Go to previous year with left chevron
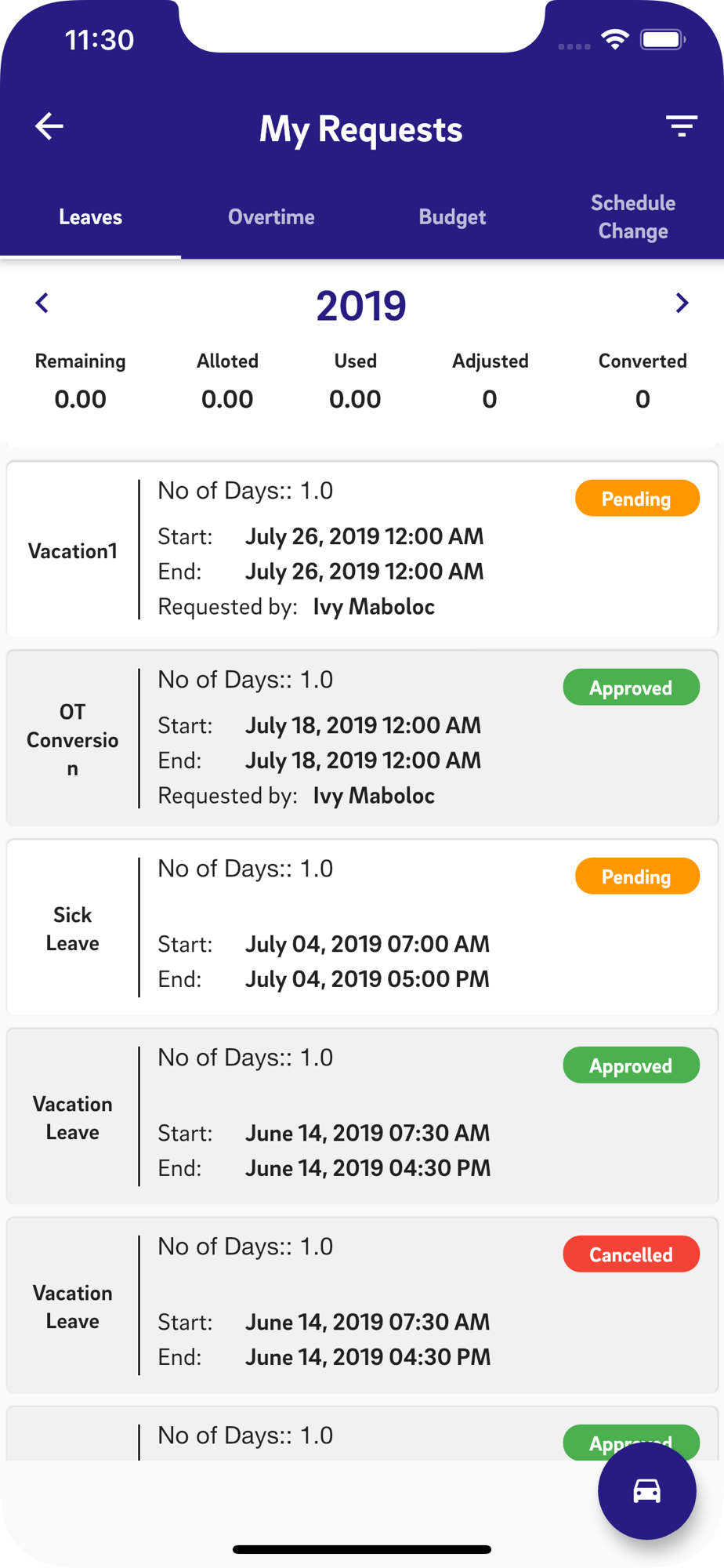Image resolution: width=724 pixels, height=1568 pixels. click(x=42, y=303)
